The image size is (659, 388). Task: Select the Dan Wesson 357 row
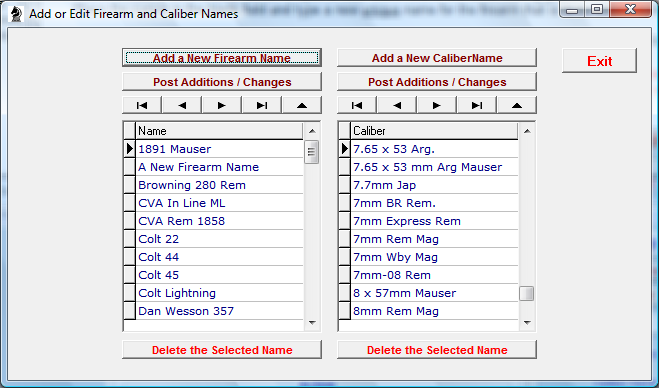pyautogui.click(x=219, y=311)
